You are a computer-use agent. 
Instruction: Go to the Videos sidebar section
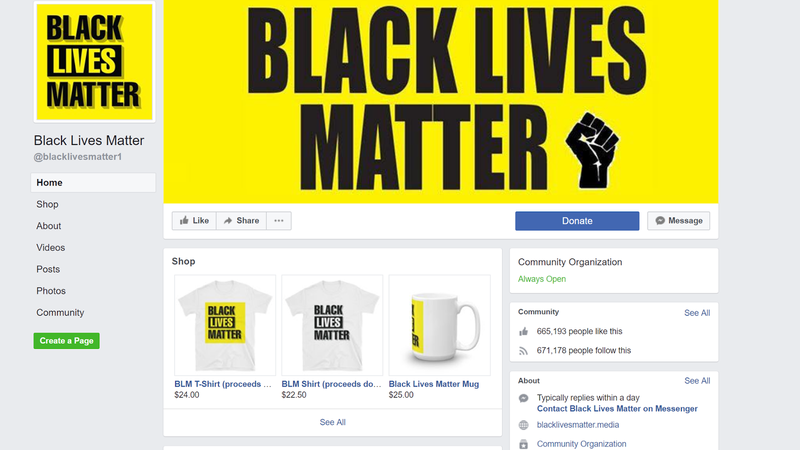51,247
